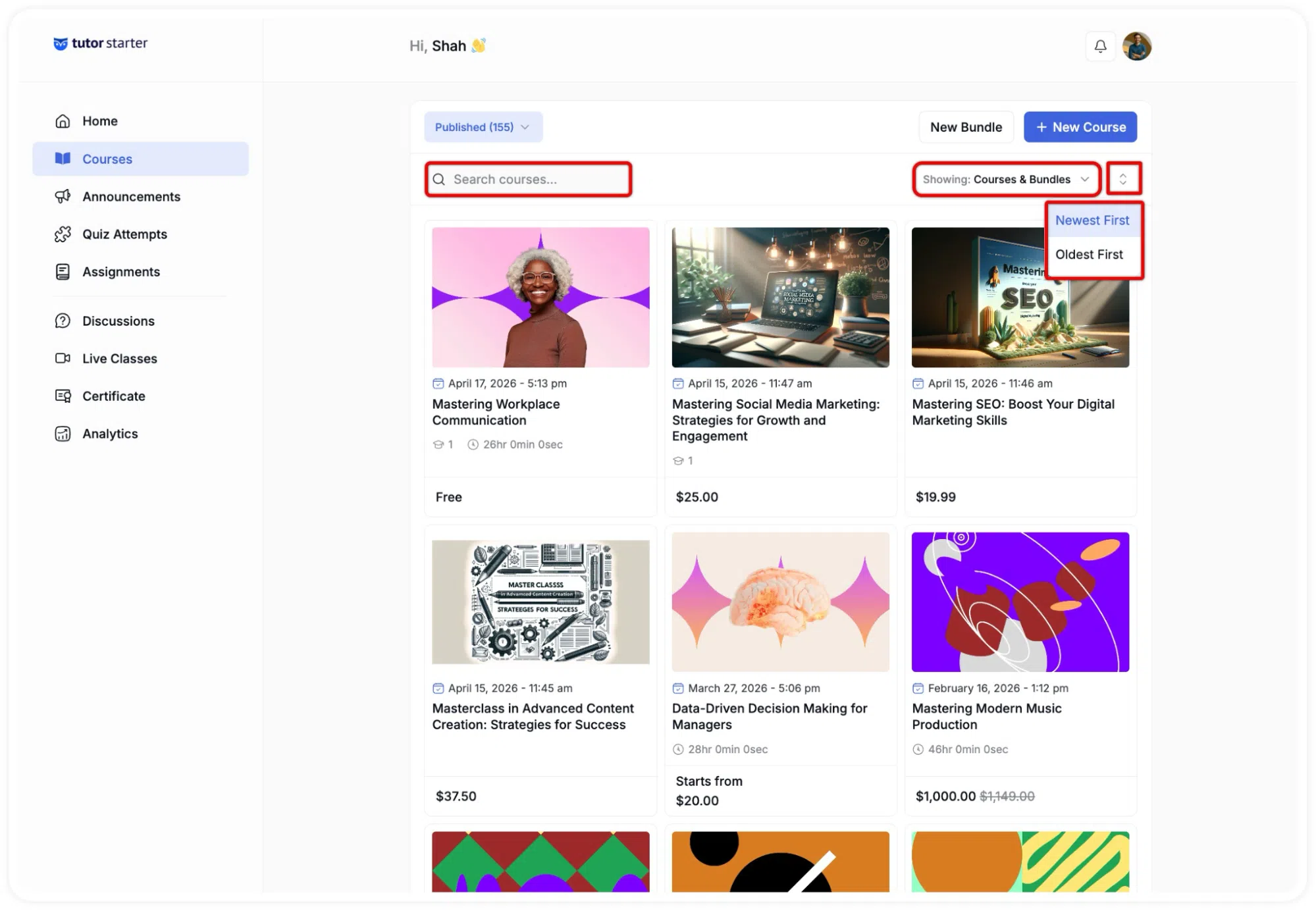Click the $19.99 price
This screenshot has height=911, width=1316.
coord(935,497)
